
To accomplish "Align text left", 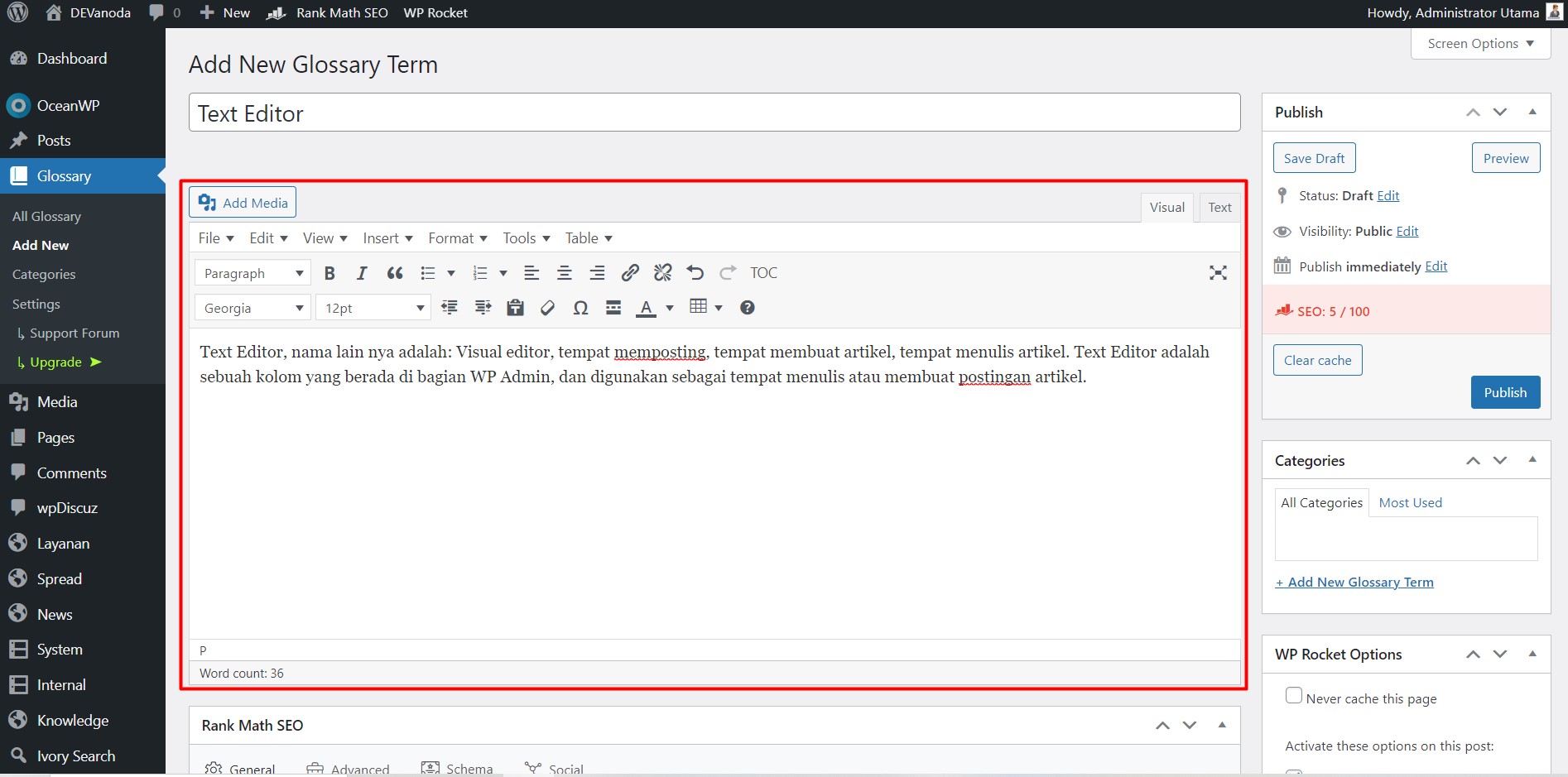I will (x=531, y=273).
